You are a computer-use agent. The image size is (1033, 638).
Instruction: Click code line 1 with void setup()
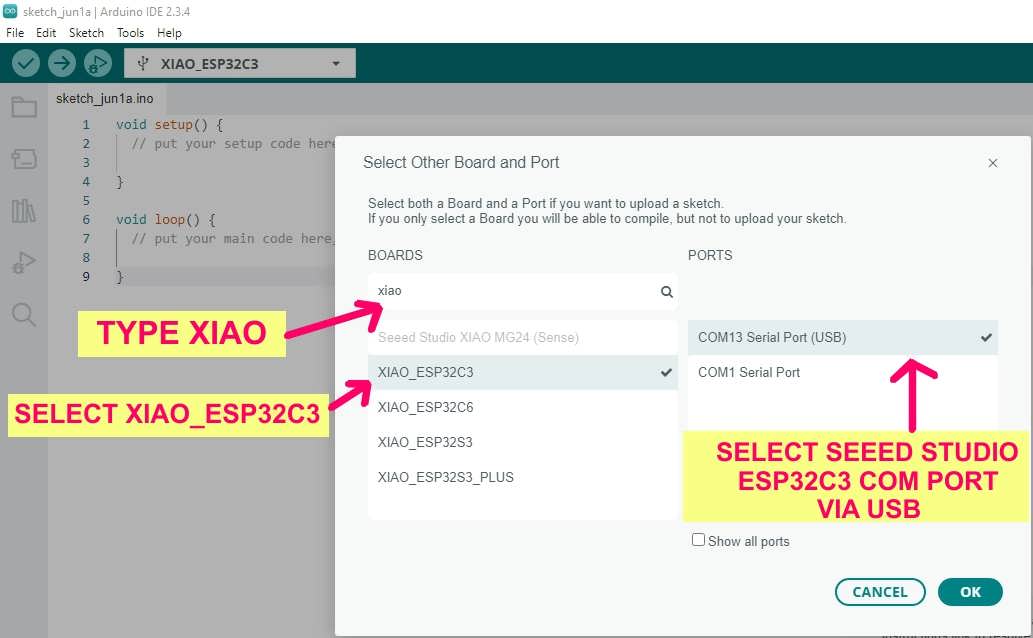point(169,125)
